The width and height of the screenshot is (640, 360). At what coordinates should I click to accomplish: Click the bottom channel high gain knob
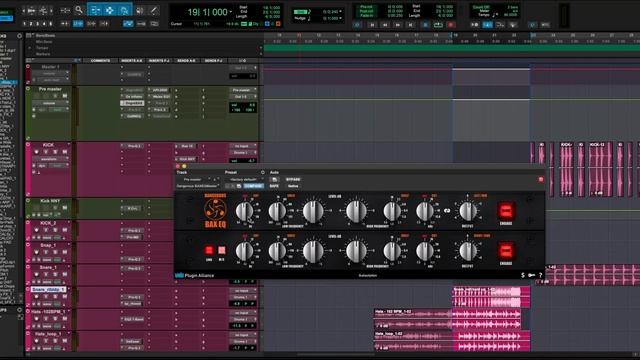click(356, 251)
